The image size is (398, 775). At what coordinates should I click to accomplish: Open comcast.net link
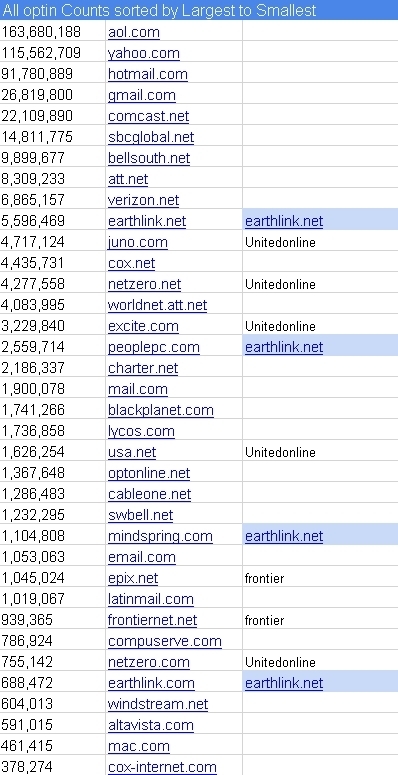[x=148, y=116]
